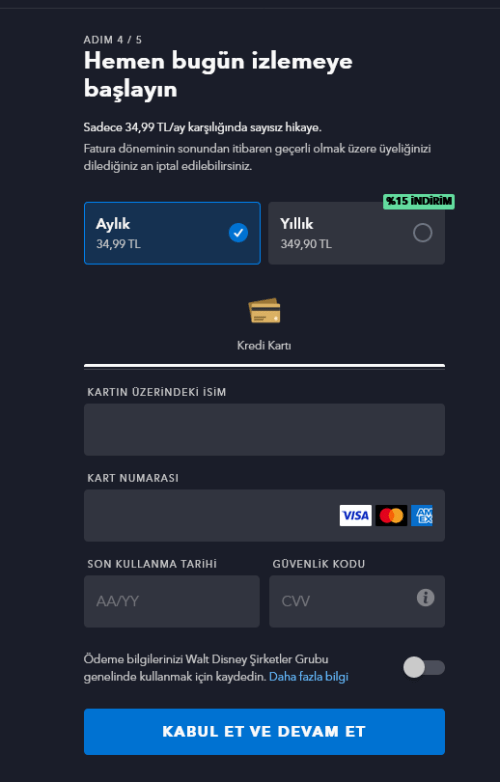Click the Mastercard logo
This screenshot has width=500, height=782.
(x=391, y=515)
